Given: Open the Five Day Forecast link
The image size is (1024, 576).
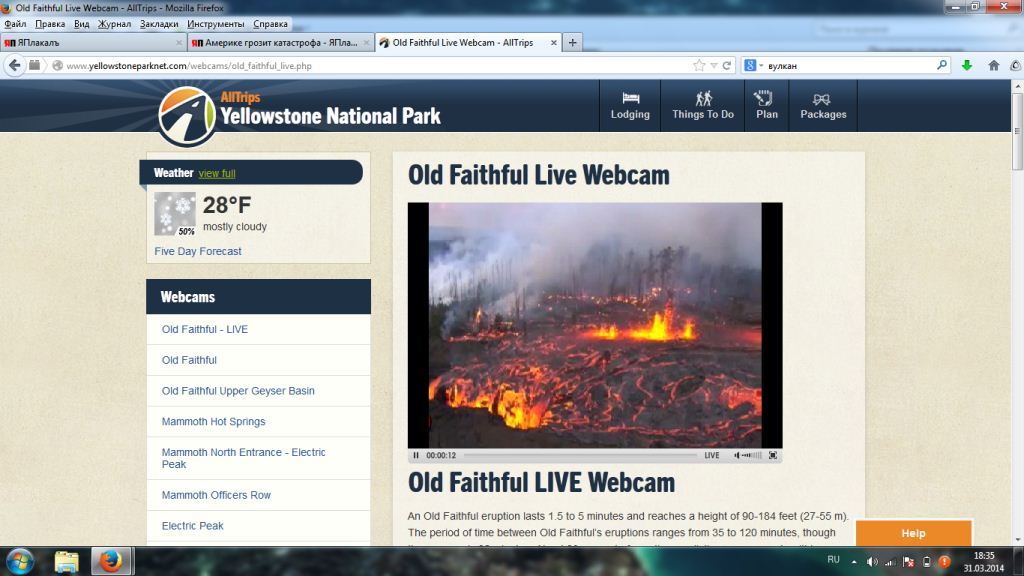Looking at the screenshot, I should (x=198, y=251).
